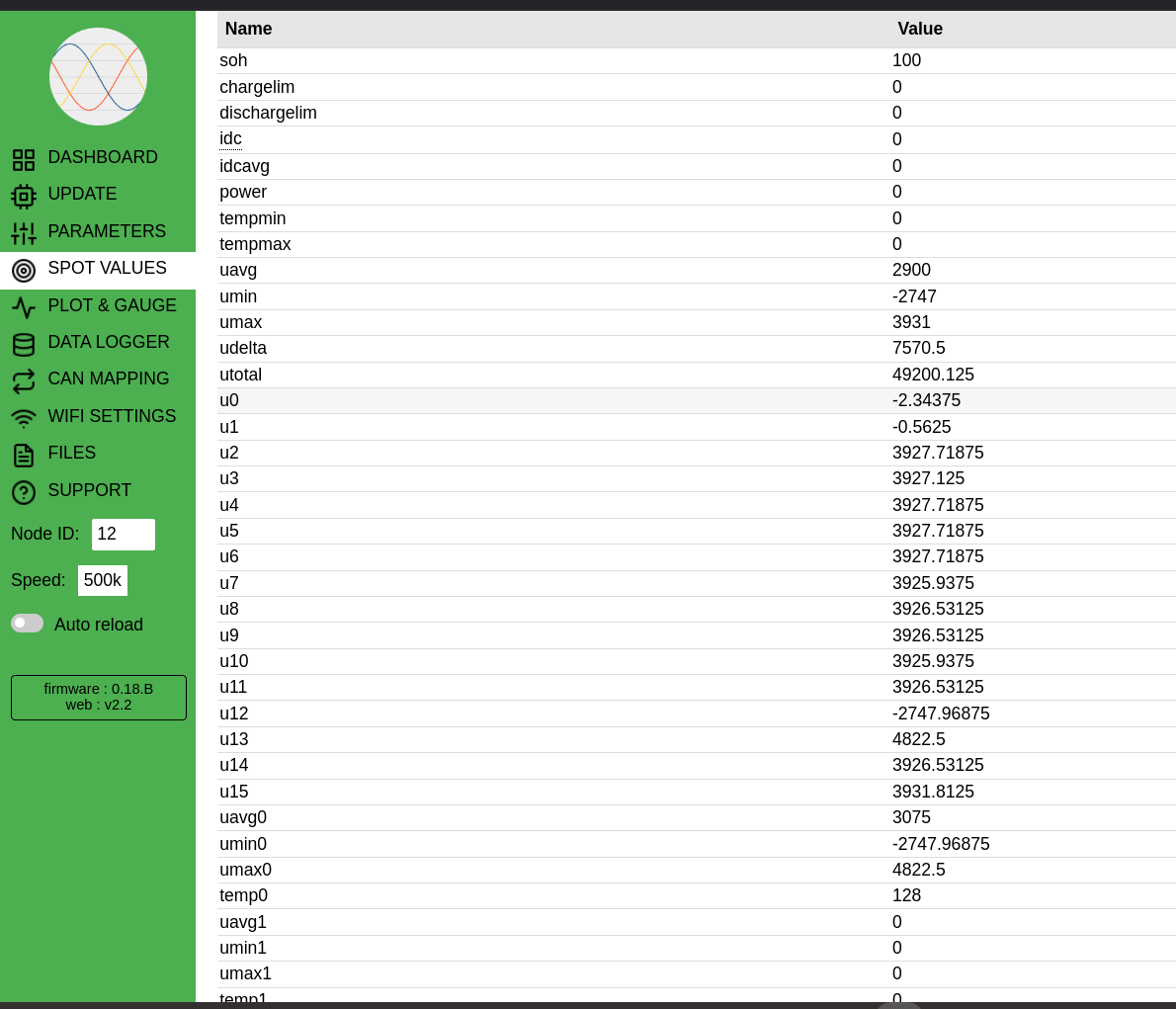Click the Speed field showing 500k
The image size is (1176, 1009).
tap(103, 580)
